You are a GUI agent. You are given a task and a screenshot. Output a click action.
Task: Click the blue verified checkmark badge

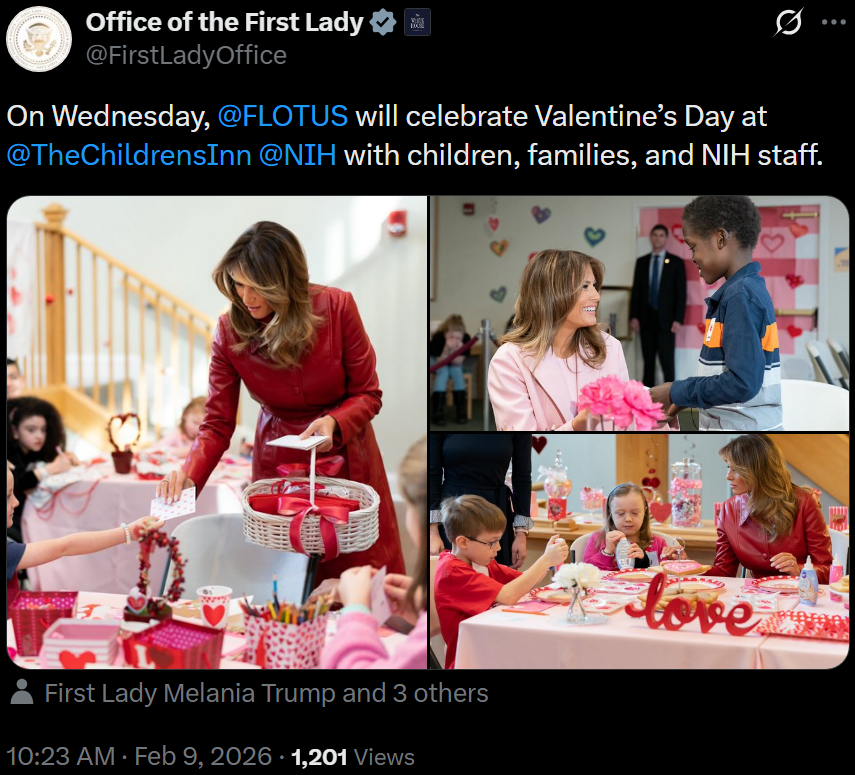tap(383, 23)
